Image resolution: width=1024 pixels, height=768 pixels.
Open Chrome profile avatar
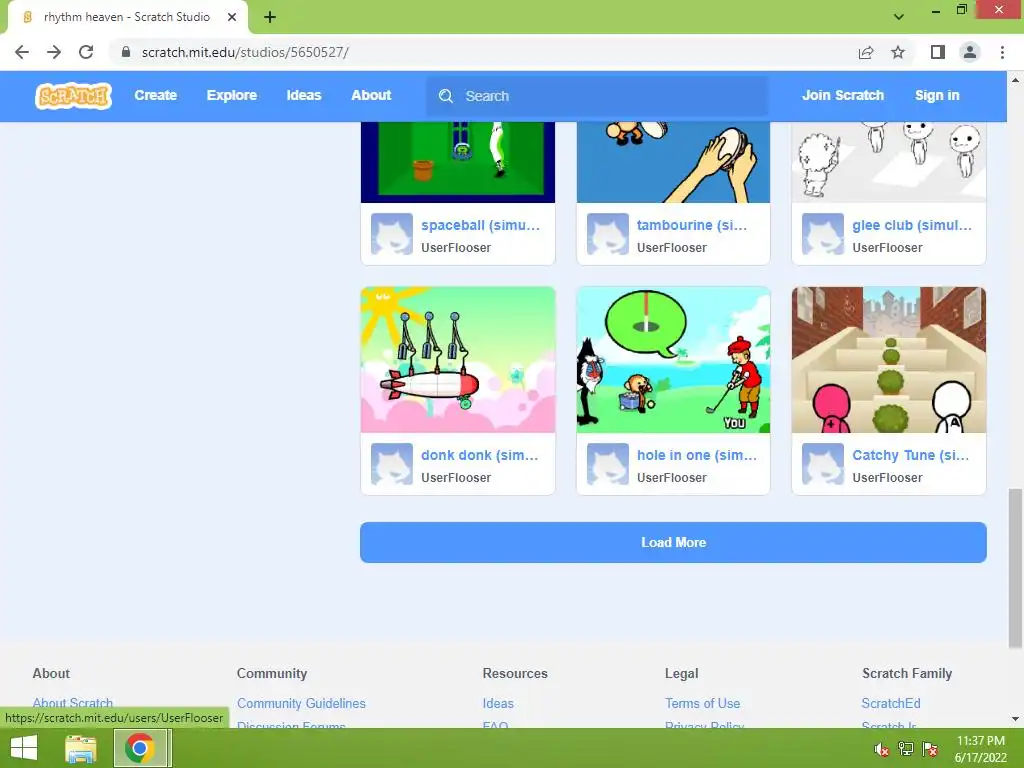pyautogui.click(x=970, y=52)
